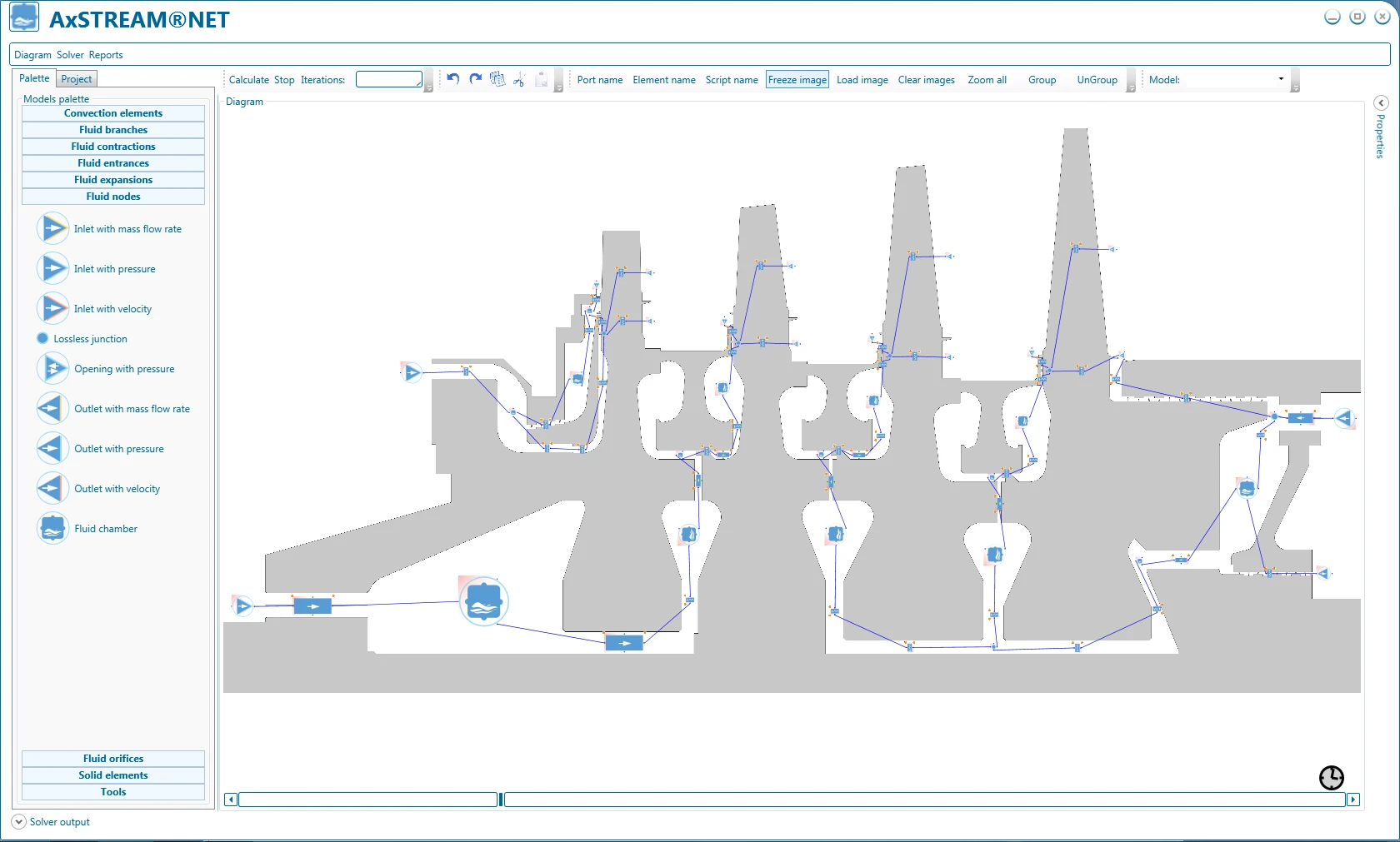1400x842 pixels.
Task: Expand Fluid contractions palette group
Action: click(113, 147)
